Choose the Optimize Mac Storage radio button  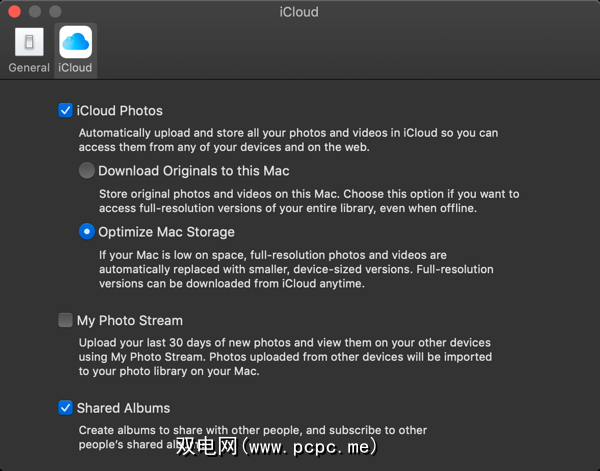tap(88, 232)
